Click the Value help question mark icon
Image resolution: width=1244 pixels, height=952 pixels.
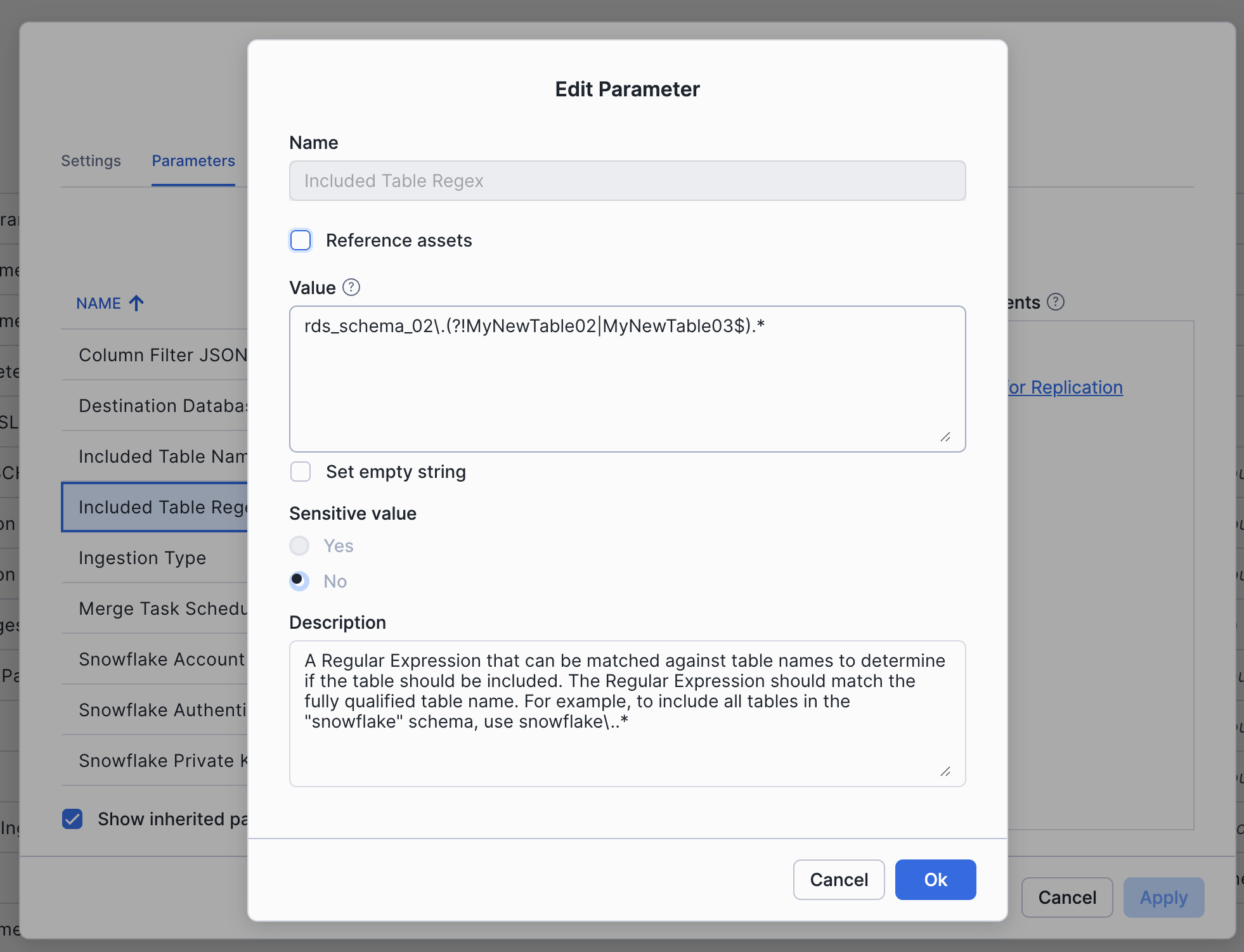tap(351, 288)
